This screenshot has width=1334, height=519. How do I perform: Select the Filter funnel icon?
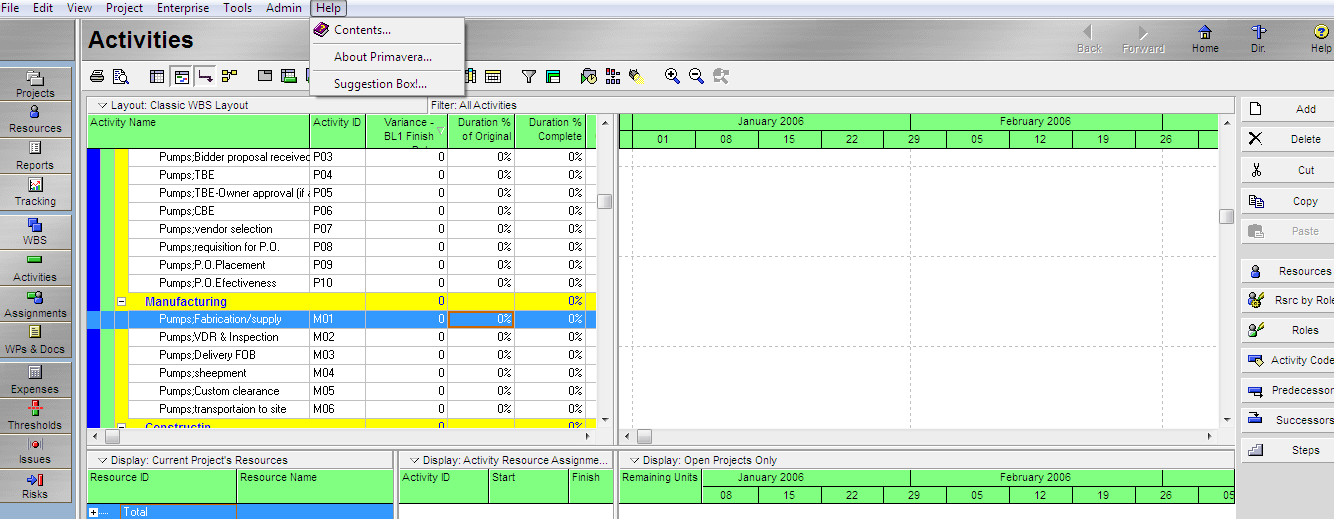pyautogui.click(x=529, y=76)
